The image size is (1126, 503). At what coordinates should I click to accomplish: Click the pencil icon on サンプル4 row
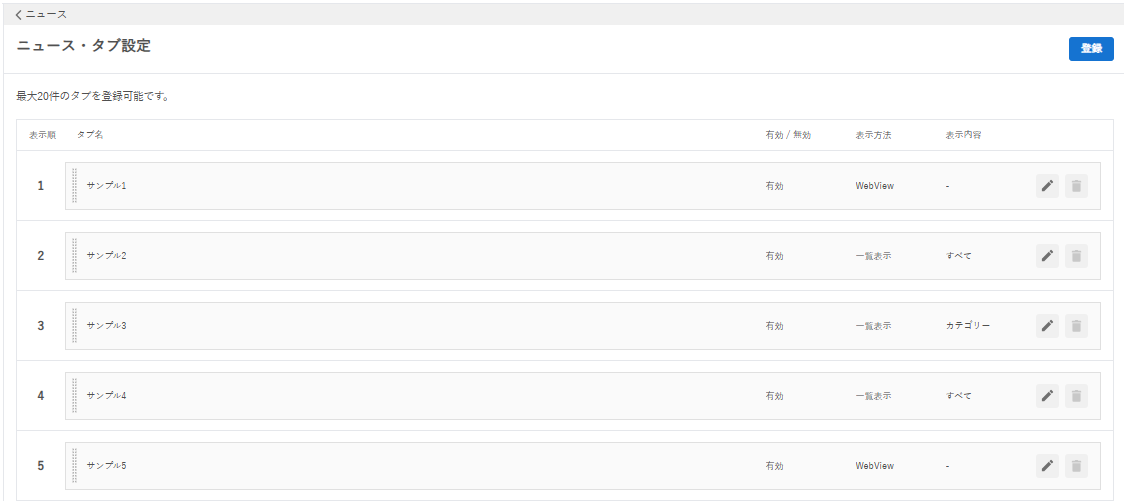(1047, 396)
